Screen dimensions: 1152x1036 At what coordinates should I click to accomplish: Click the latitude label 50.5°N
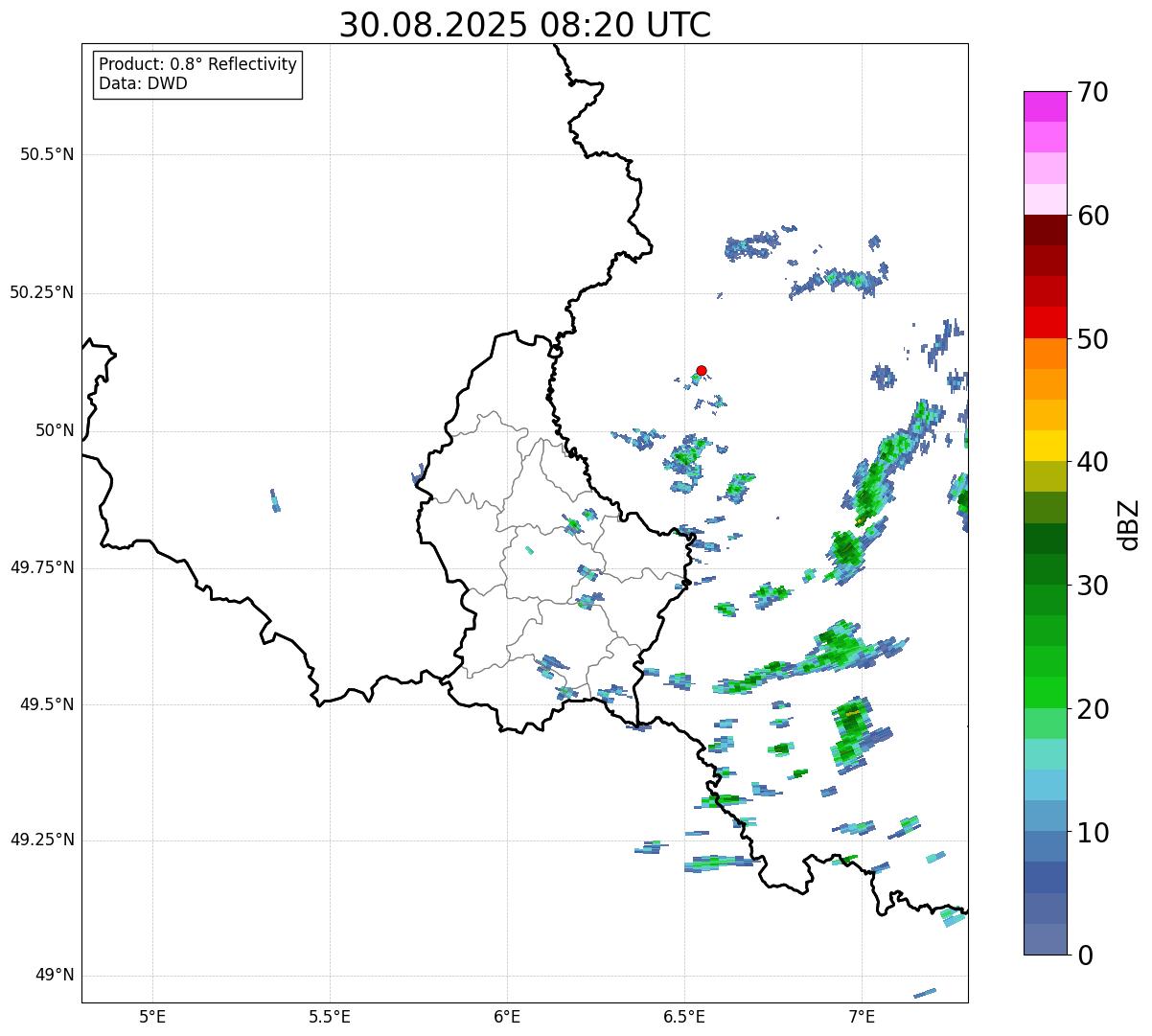[46, 154]
